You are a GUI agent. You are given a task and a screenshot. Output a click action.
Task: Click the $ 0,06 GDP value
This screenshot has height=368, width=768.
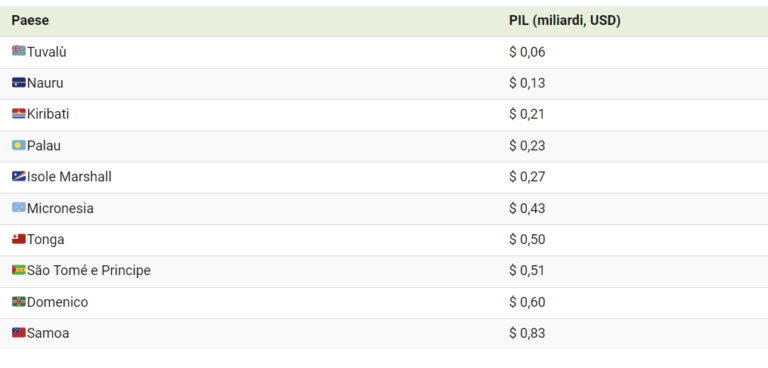tap(527, 52)
